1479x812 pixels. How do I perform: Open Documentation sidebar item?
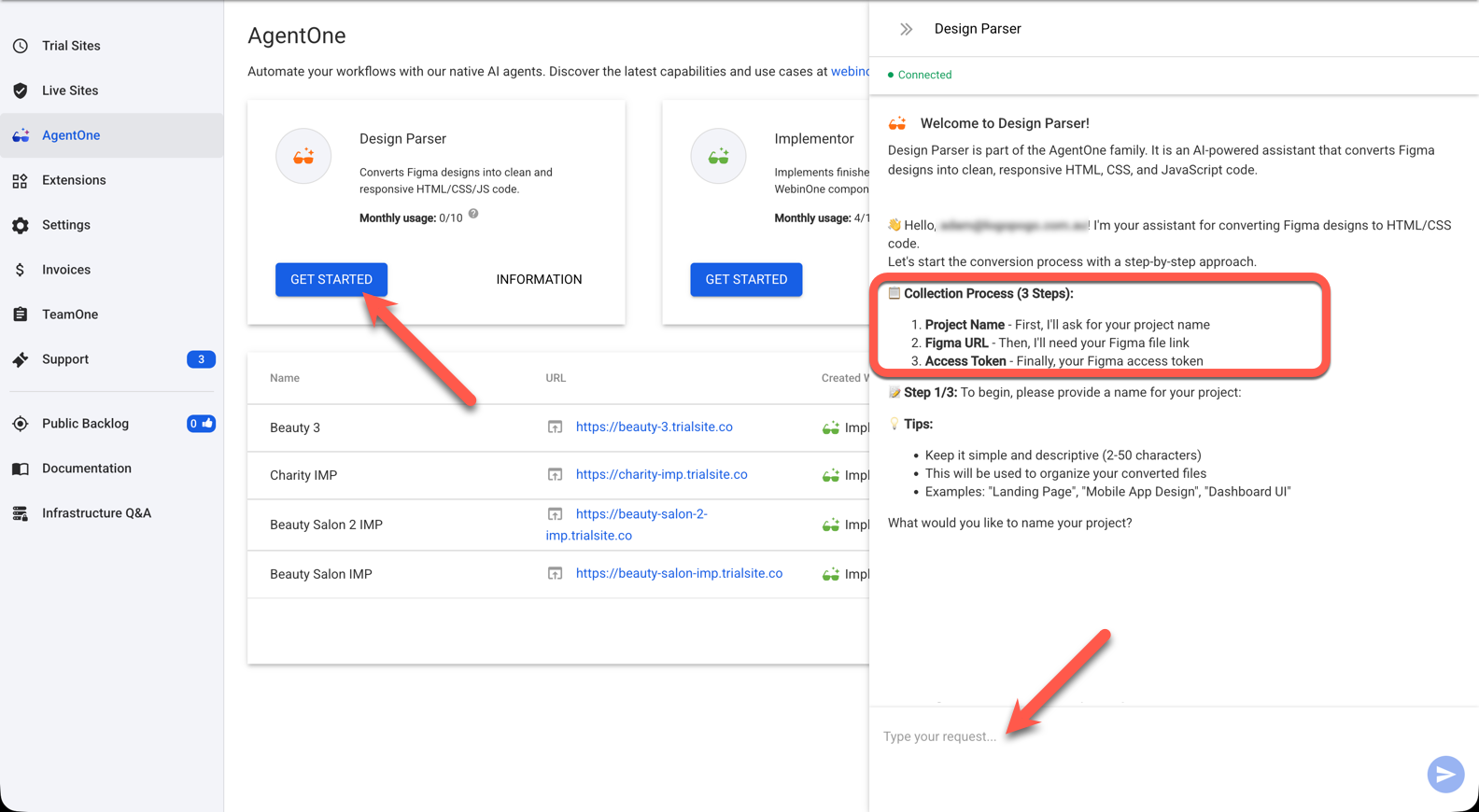[x=112, y=469]
